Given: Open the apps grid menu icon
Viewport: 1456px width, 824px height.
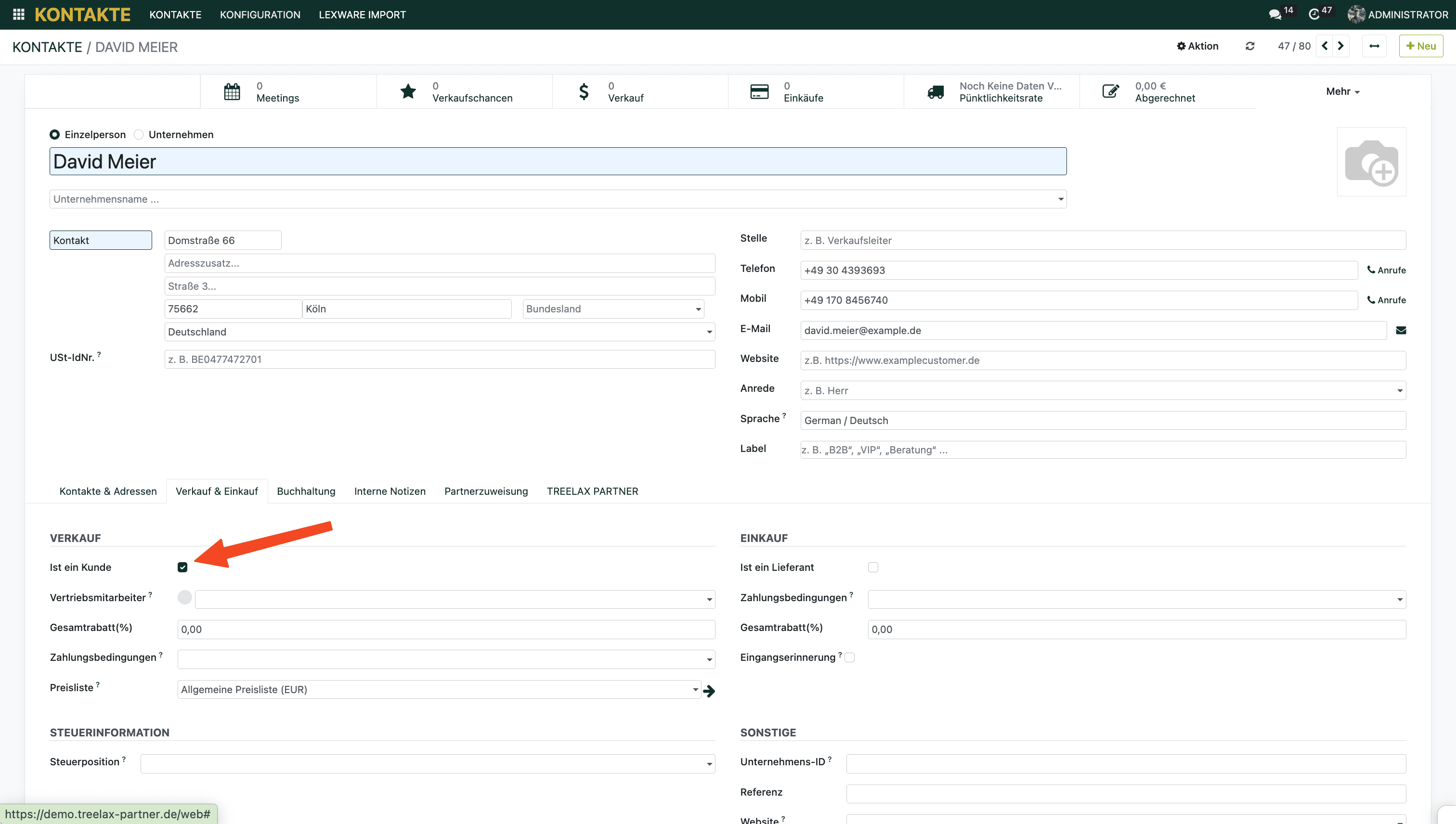Looking at the screenshot, I should point(19,14).
